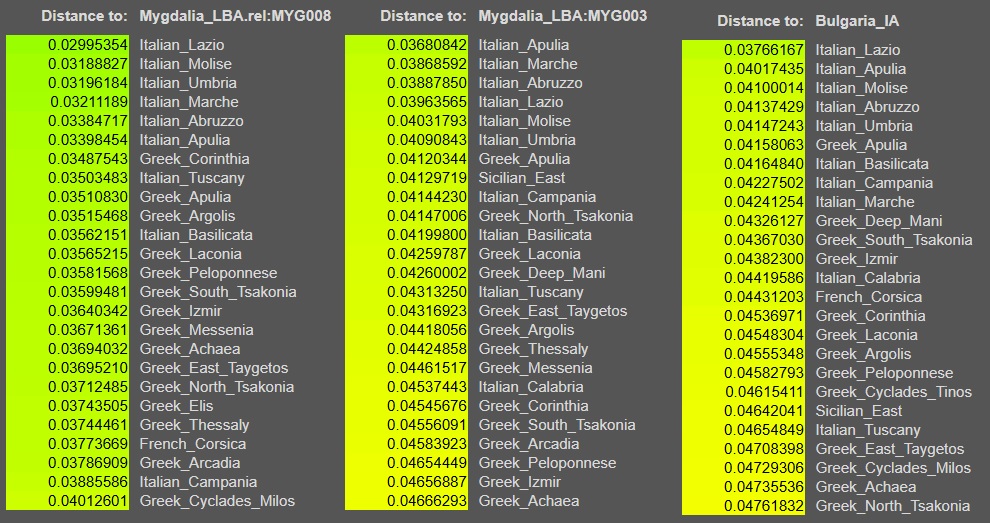Viewport: 990px width, 523px height.
Task: Click distance value 0.04031793
Action: (x=427, y=121)
